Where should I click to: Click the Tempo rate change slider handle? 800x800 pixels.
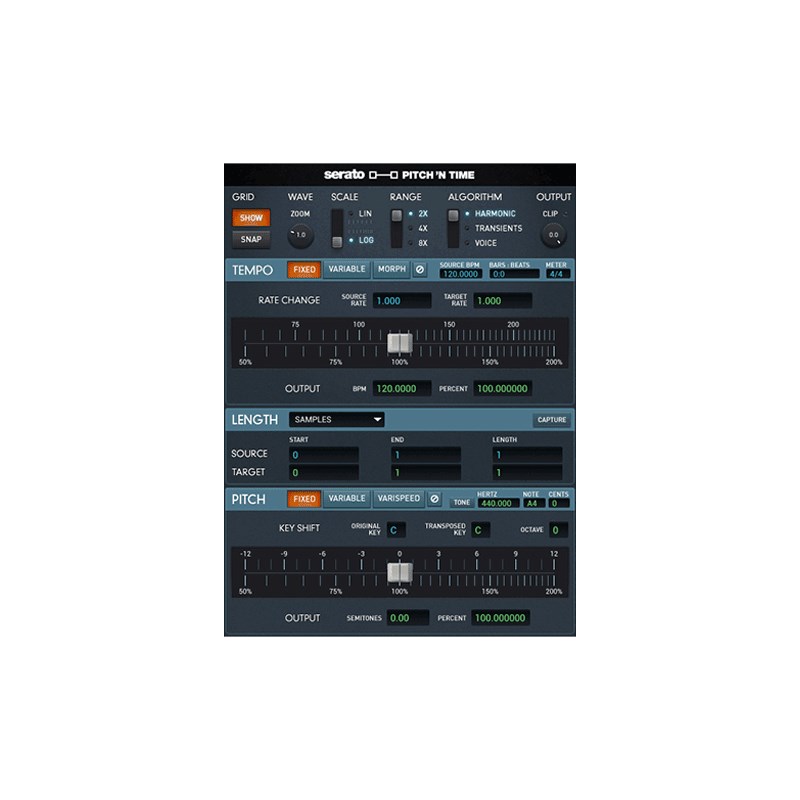(399, 343)
